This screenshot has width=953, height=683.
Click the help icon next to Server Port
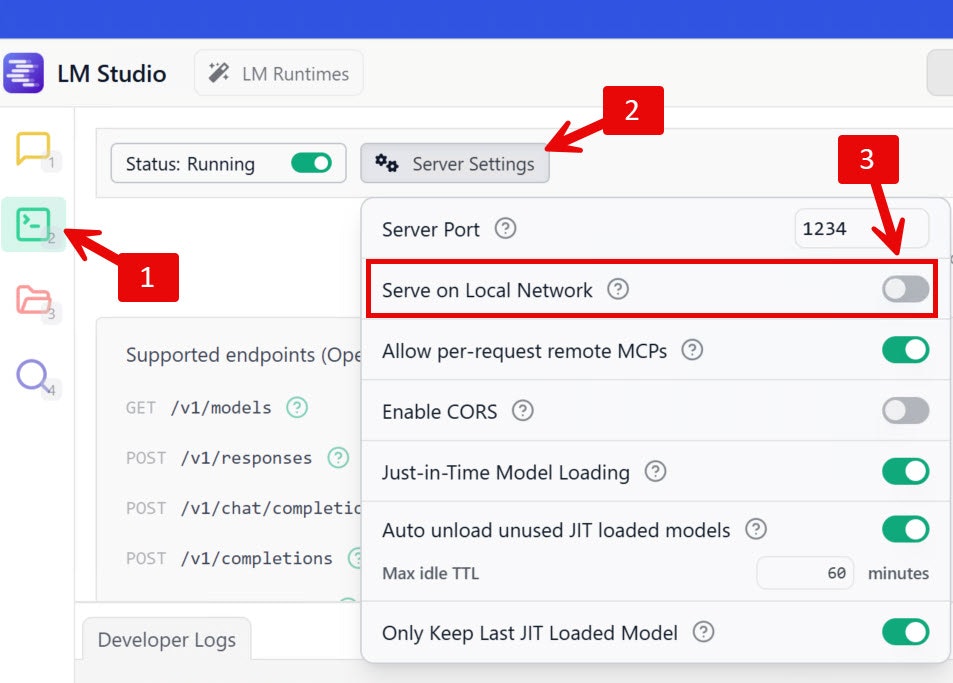point(505,228)
